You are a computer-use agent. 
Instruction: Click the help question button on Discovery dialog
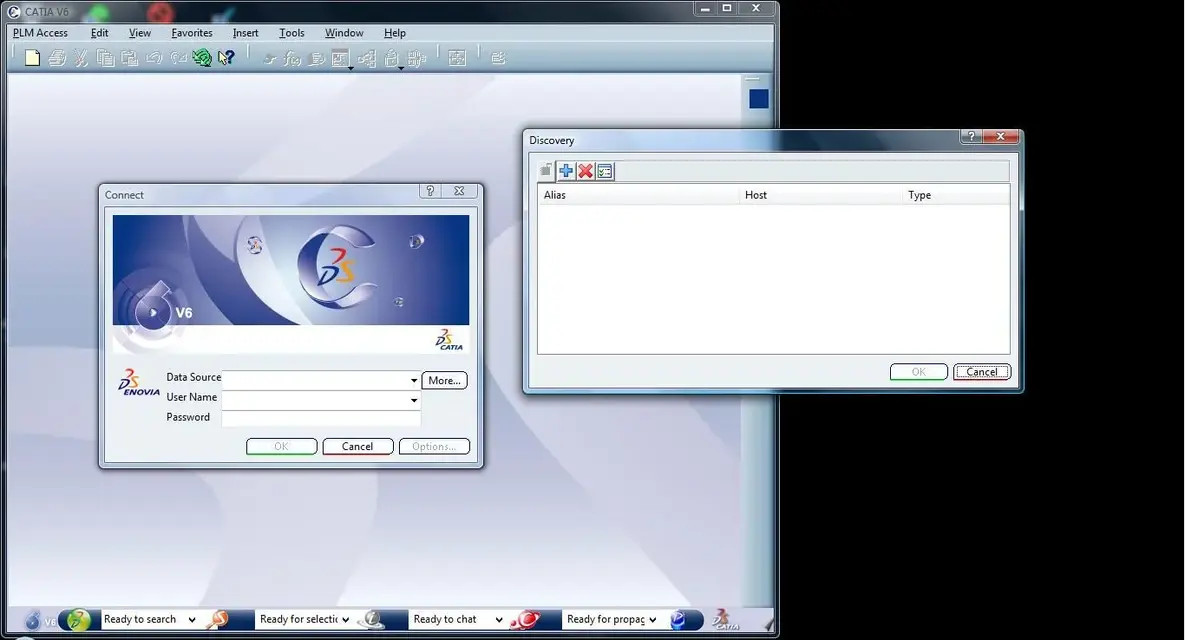tap(971, 136)
